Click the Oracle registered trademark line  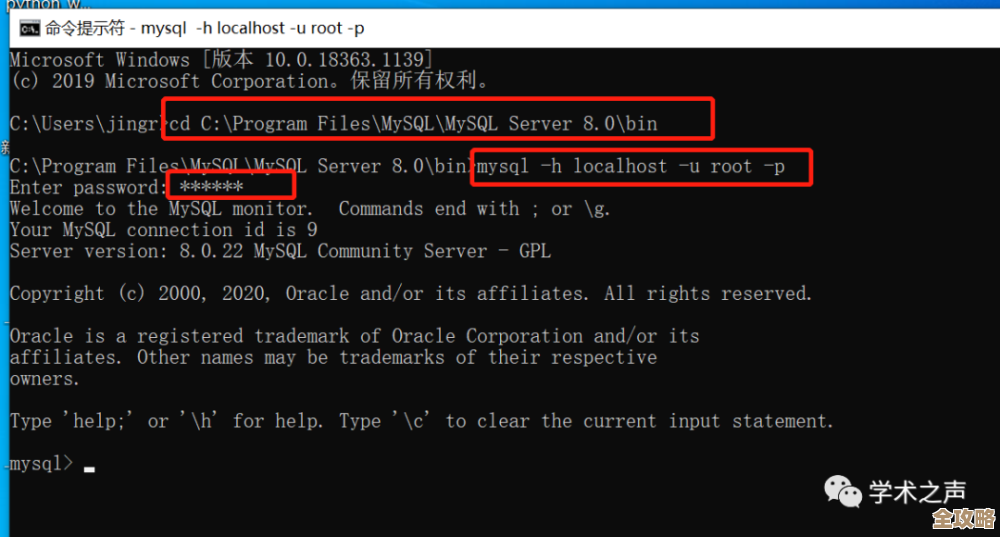click(x=354, y=336)
